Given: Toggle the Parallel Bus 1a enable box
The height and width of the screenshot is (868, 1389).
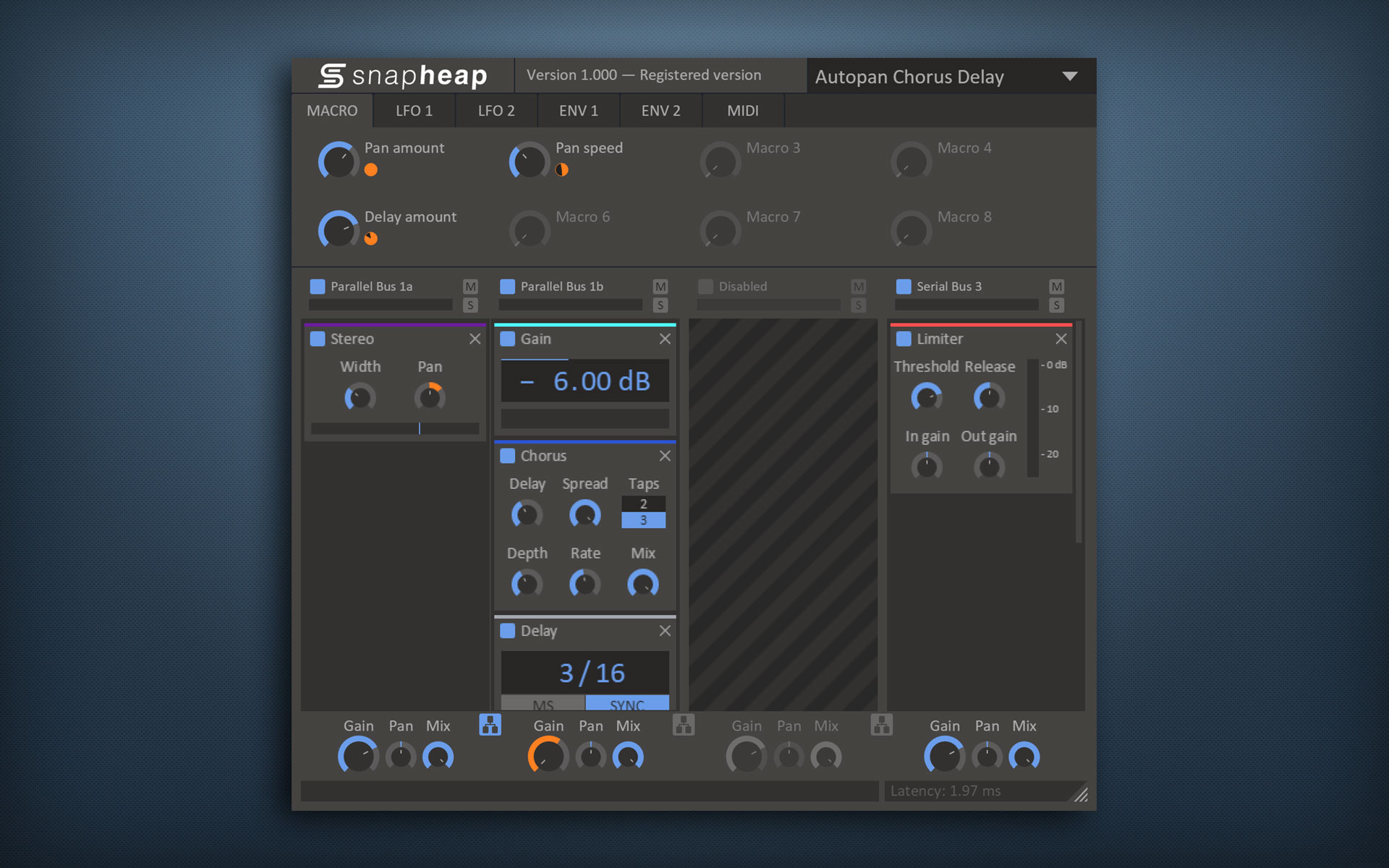Looking at the screenshot, I should pos(318,286).
